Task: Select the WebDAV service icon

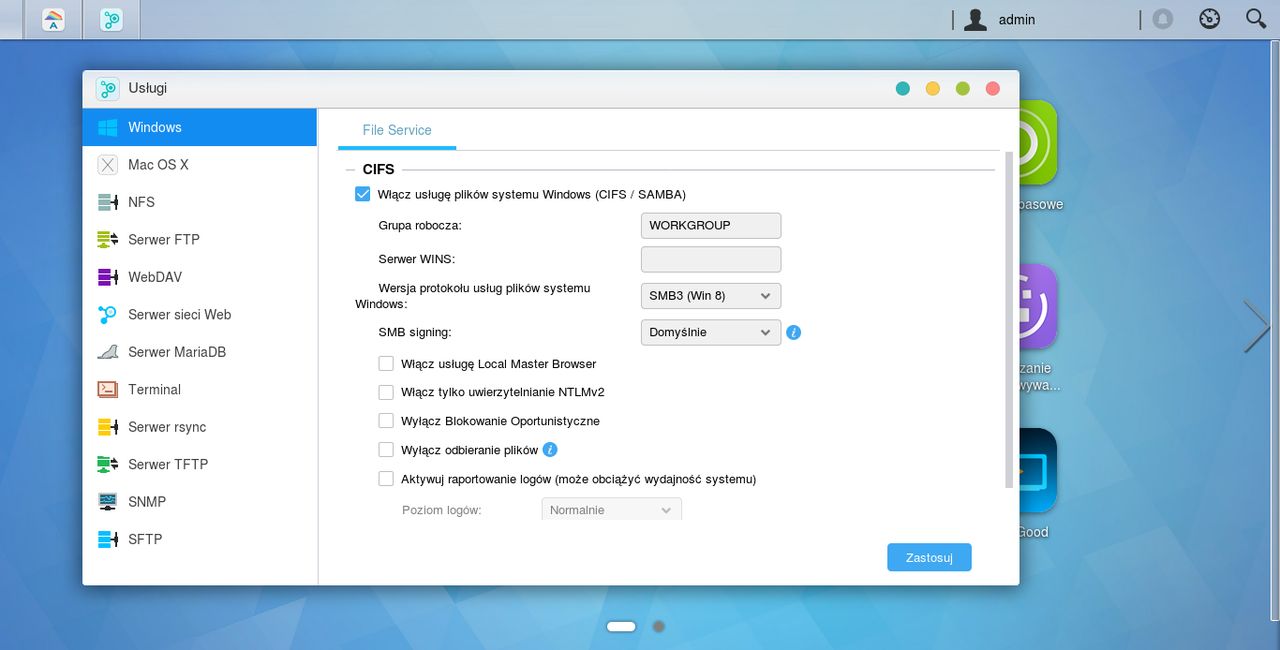Action: click(108, 277)
